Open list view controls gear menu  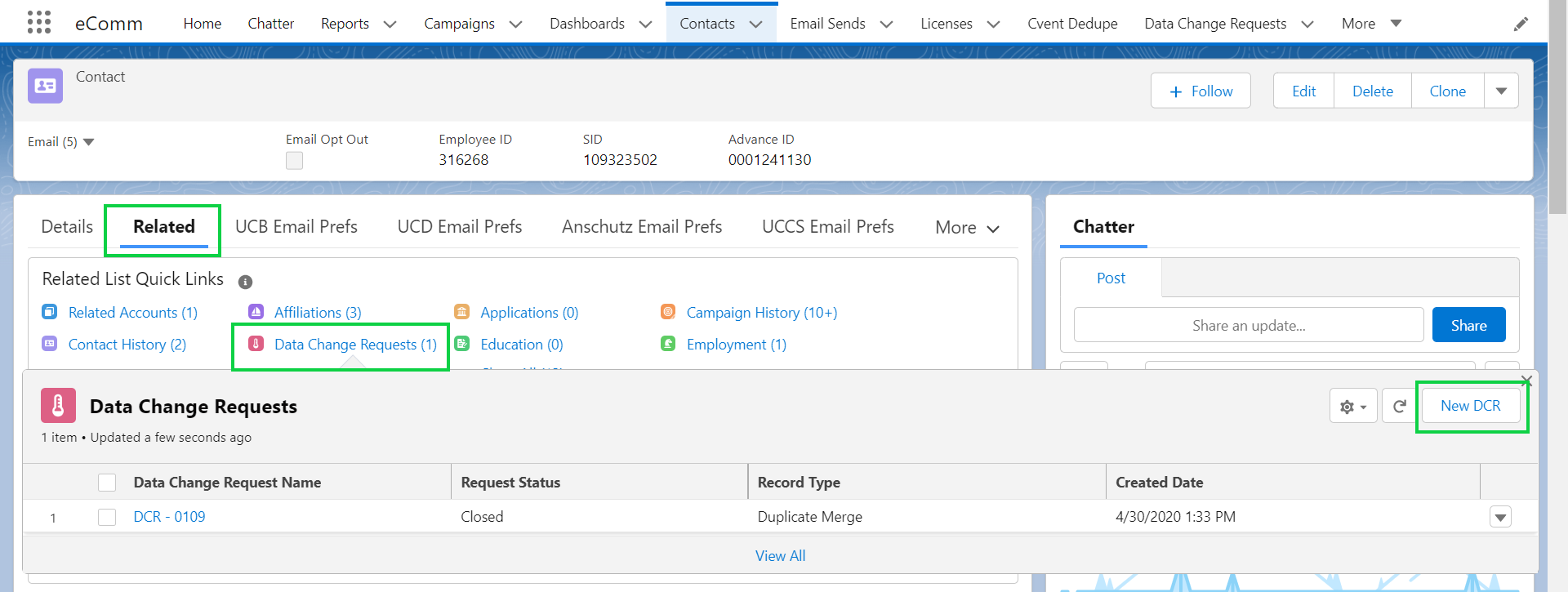coord(1353,406)
